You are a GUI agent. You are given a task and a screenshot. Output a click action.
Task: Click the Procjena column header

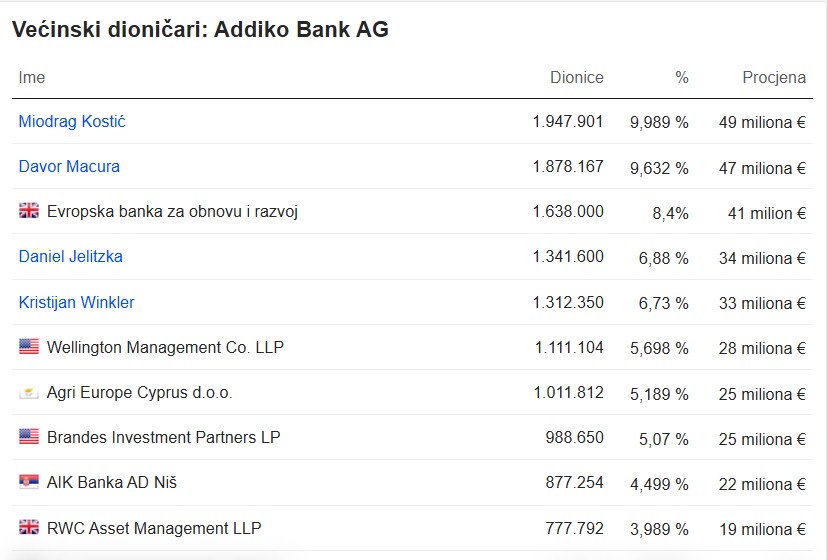point(774,78)
